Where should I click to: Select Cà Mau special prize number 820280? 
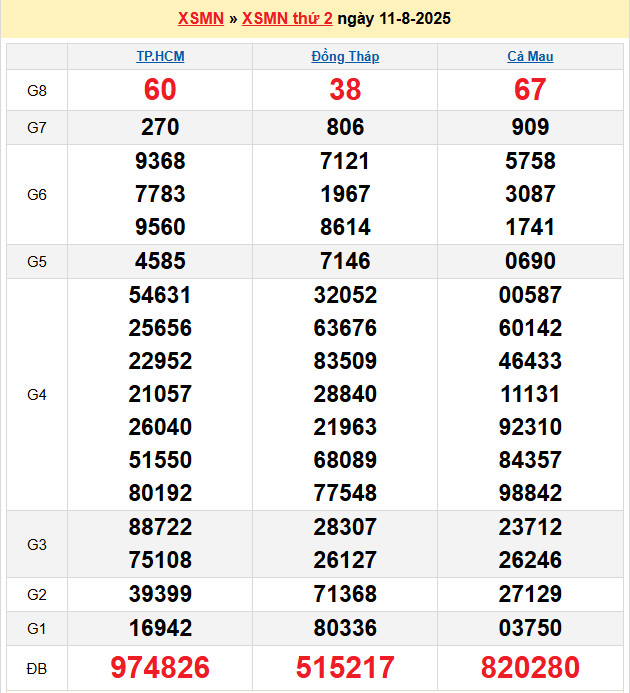[x=530, y=668]
